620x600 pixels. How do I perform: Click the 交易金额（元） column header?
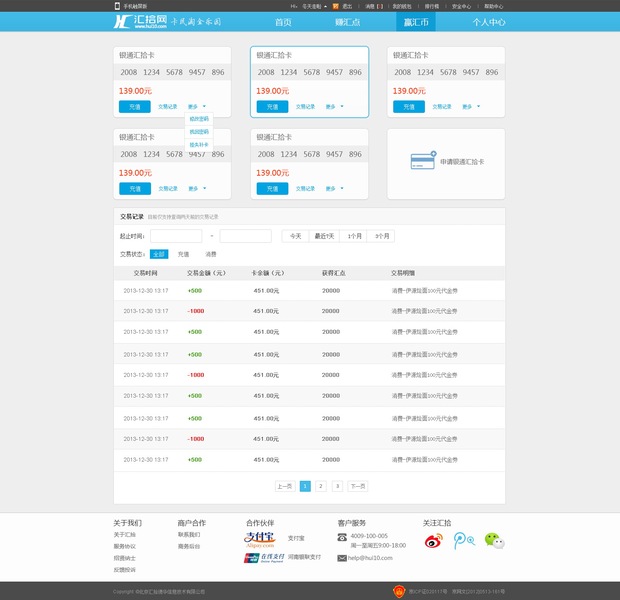click(206, 273)
